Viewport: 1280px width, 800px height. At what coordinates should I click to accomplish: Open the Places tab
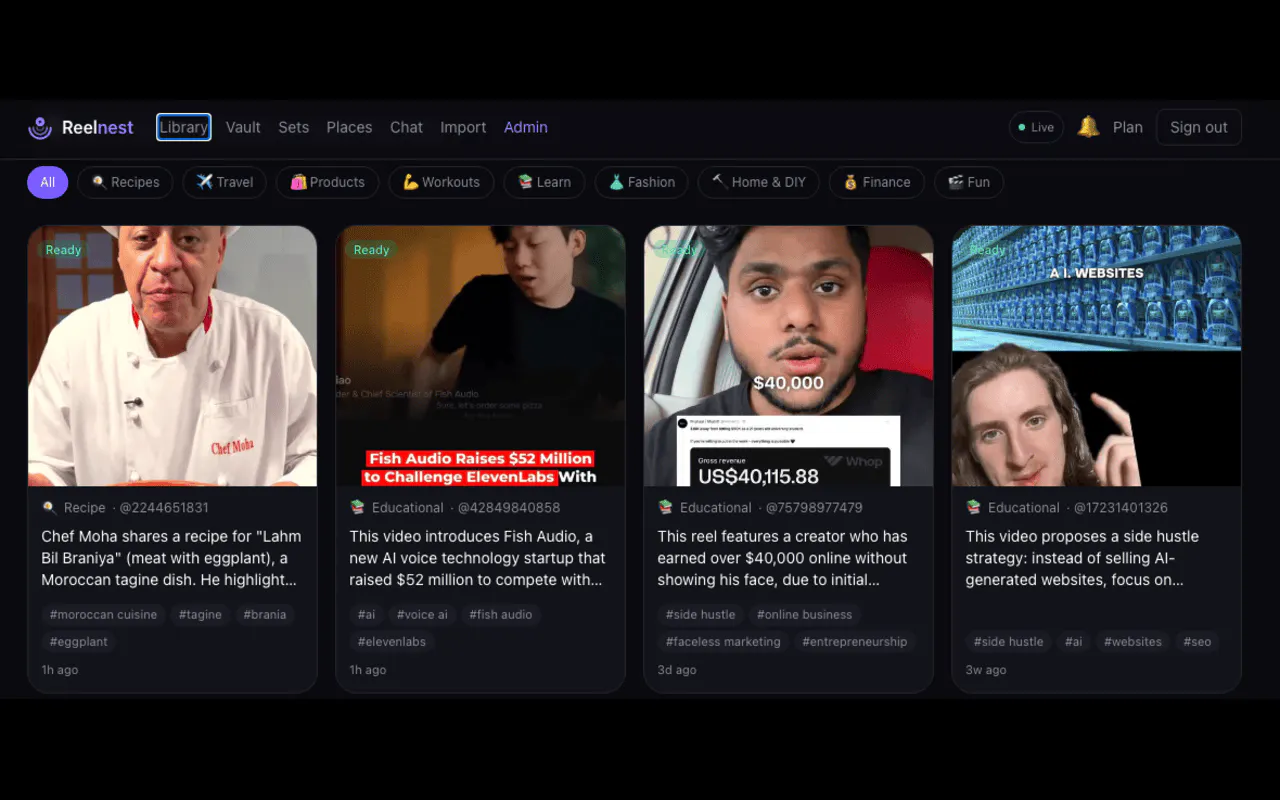click(349, 127)
